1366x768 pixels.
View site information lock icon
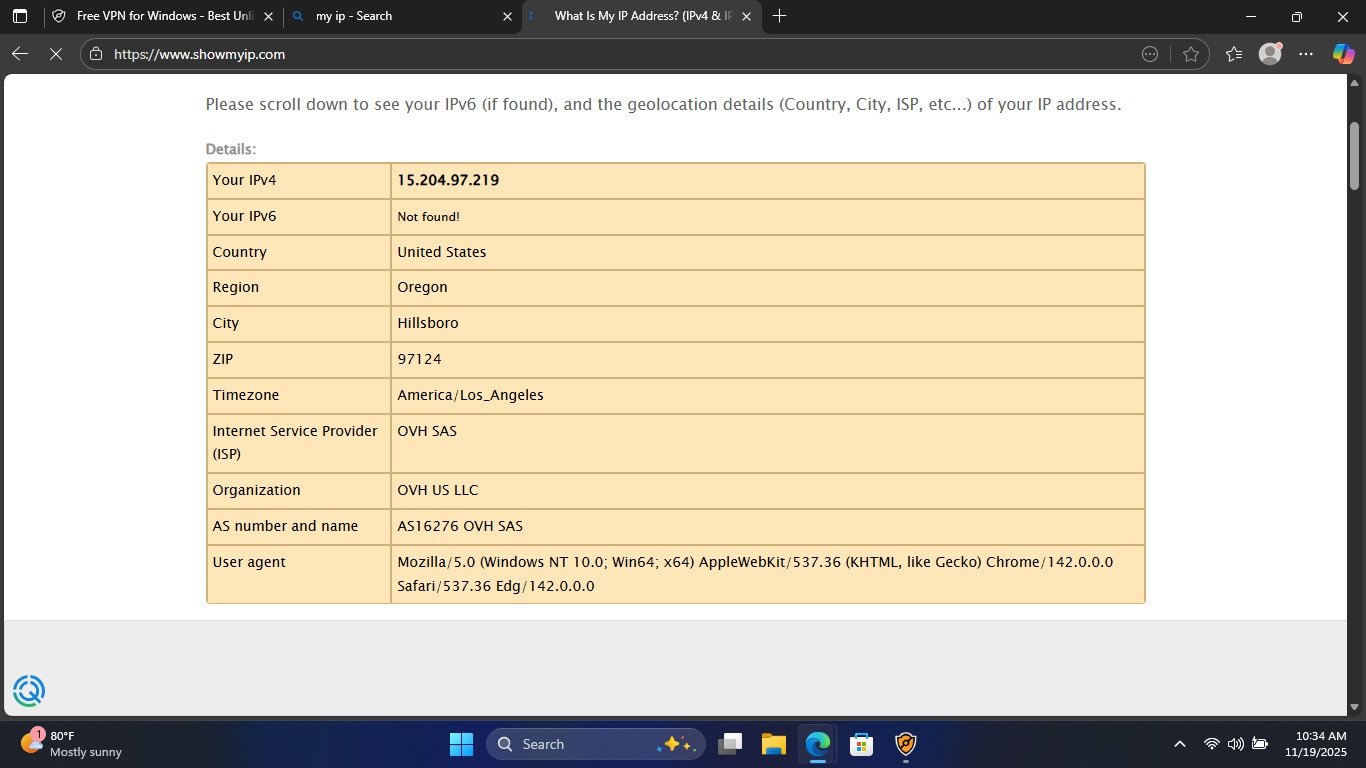(x=95, y=54)
